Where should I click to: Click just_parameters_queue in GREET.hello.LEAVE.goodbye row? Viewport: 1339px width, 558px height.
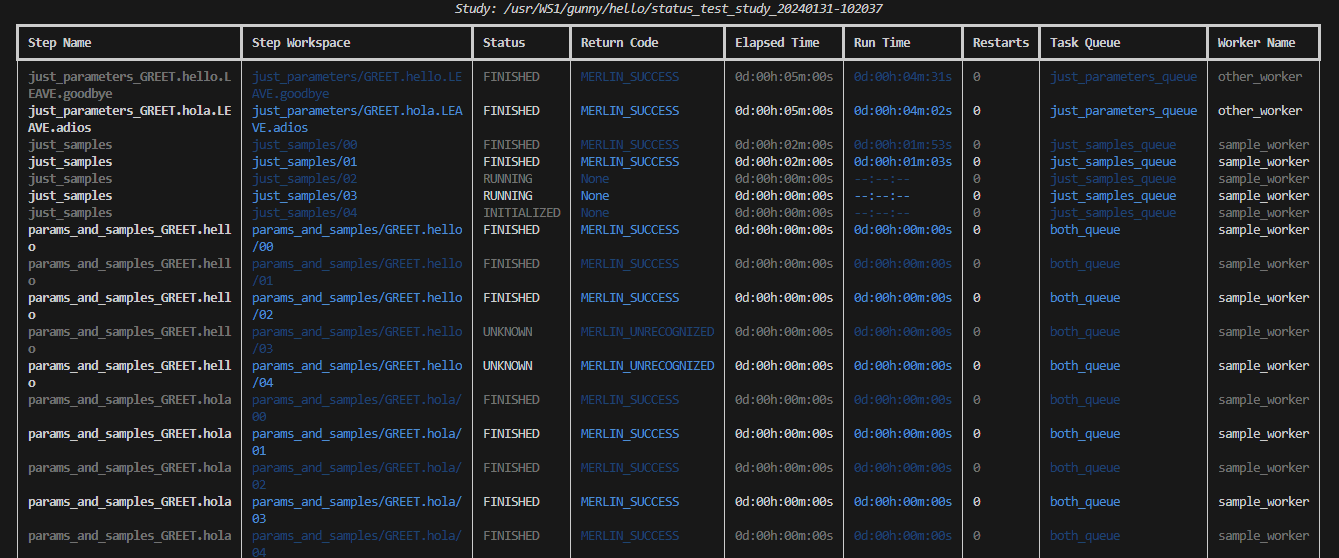tap(1123, 77)
